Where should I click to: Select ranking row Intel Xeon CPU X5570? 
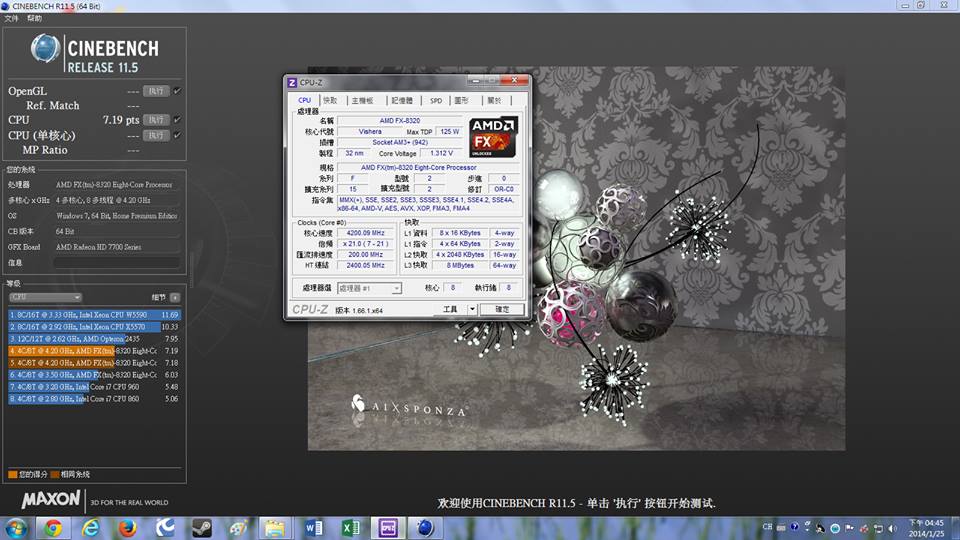click(x=94, y=327)
